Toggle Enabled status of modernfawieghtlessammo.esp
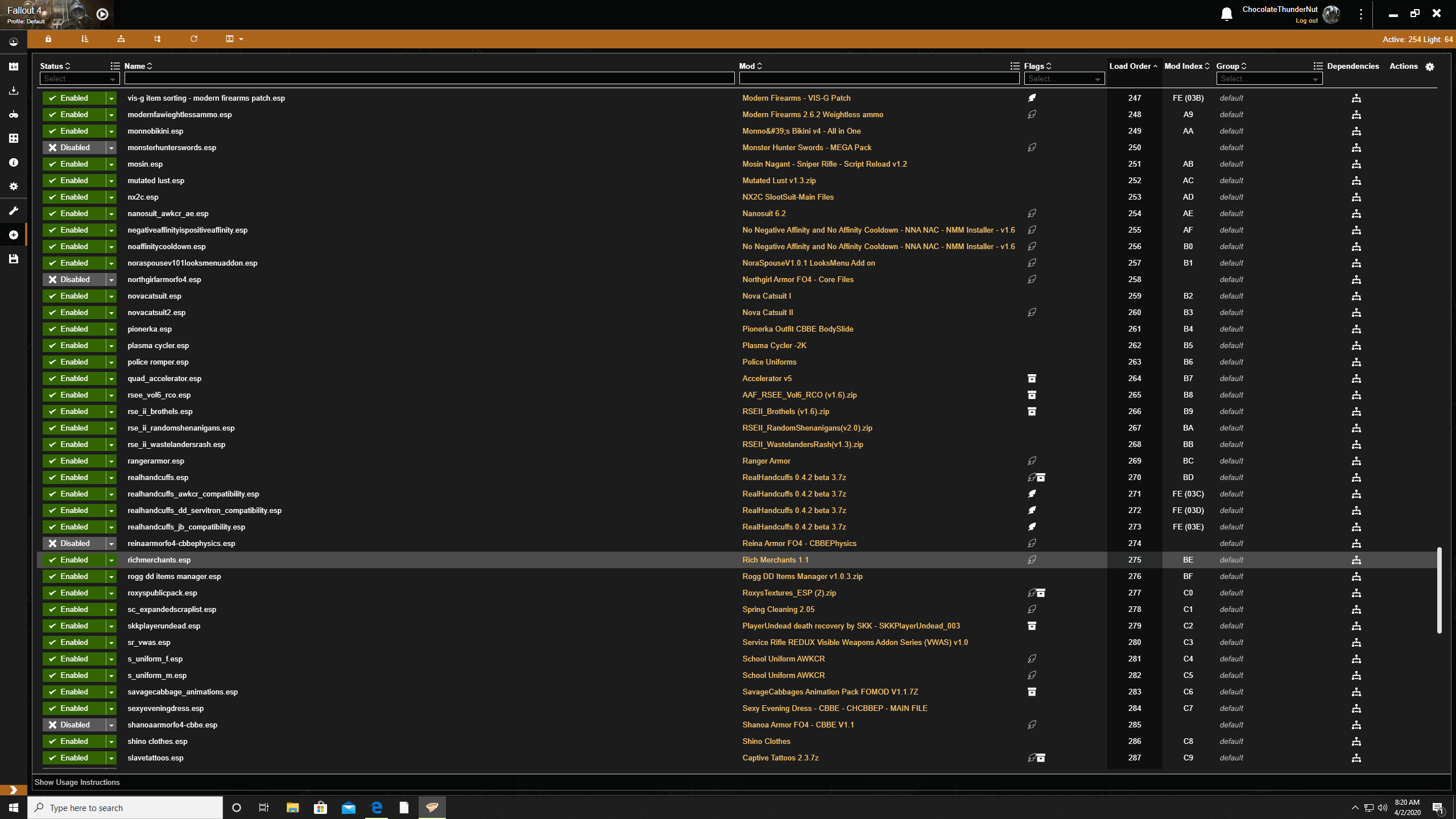 [x=74, y=114]
